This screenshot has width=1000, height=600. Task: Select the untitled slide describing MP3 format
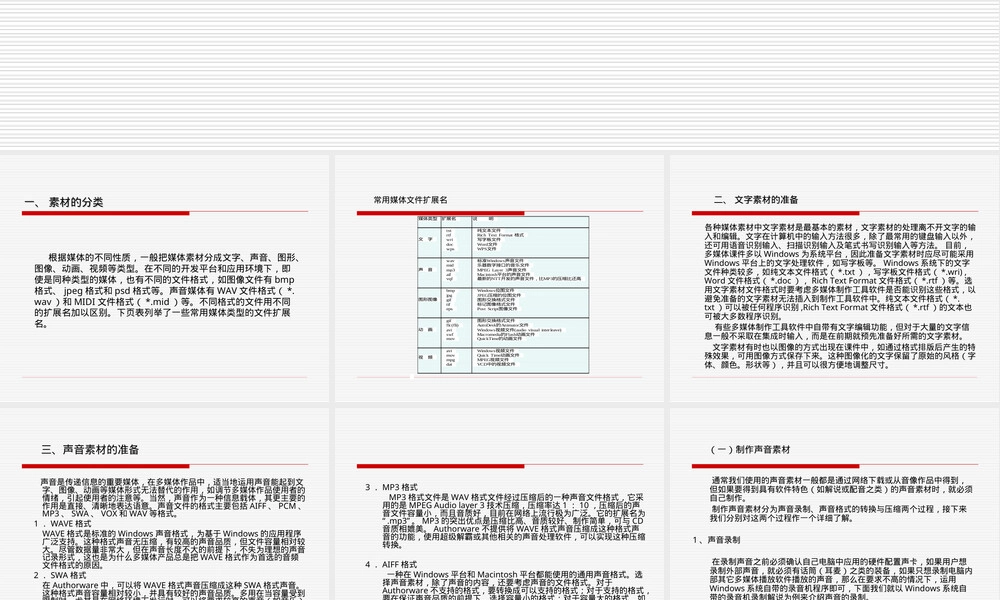point(499,504)
